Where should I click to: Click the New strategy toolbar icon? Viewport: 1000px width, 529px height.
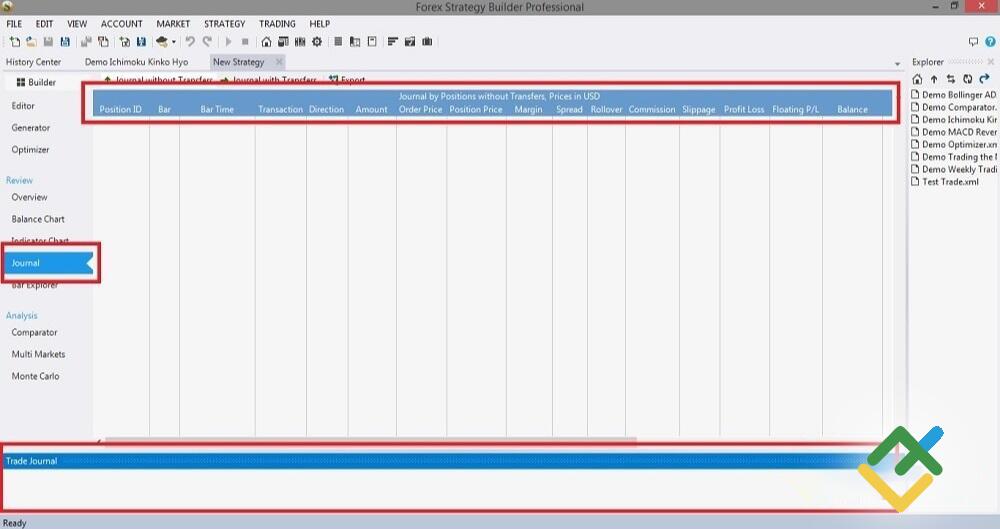coord(15,41)
